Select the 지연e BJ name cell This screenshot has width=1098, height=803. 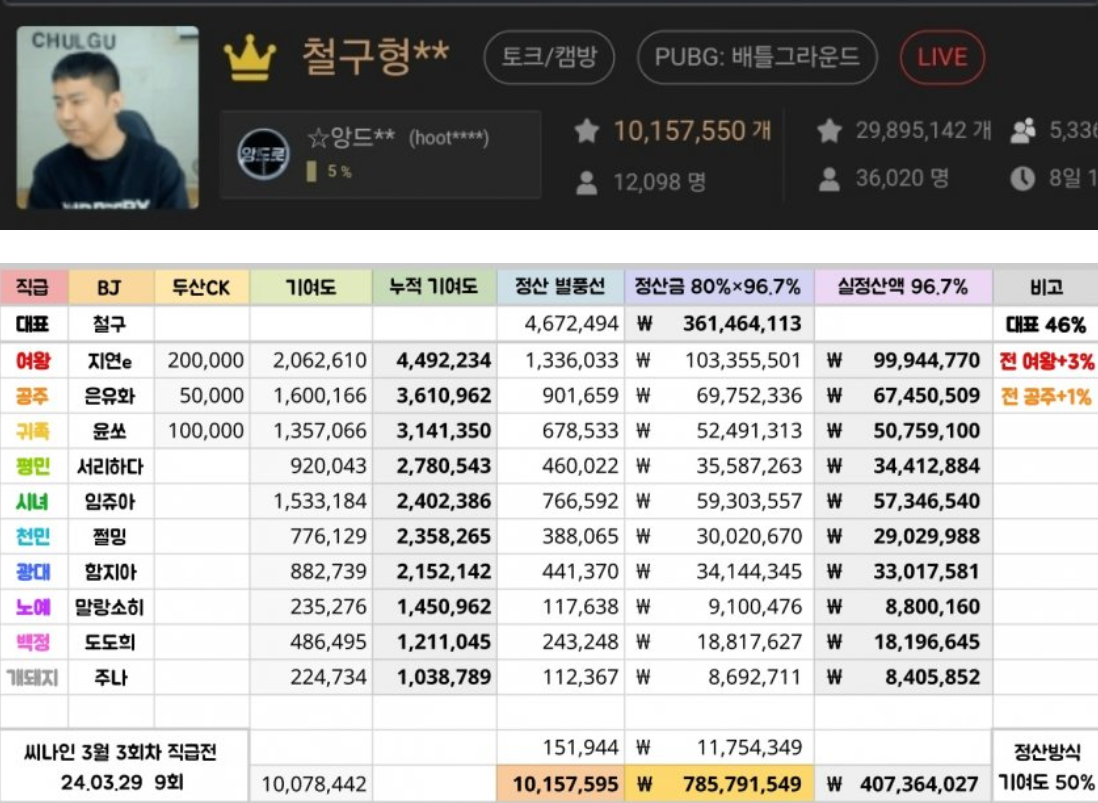pyautogui.click(x=111, y=361)
